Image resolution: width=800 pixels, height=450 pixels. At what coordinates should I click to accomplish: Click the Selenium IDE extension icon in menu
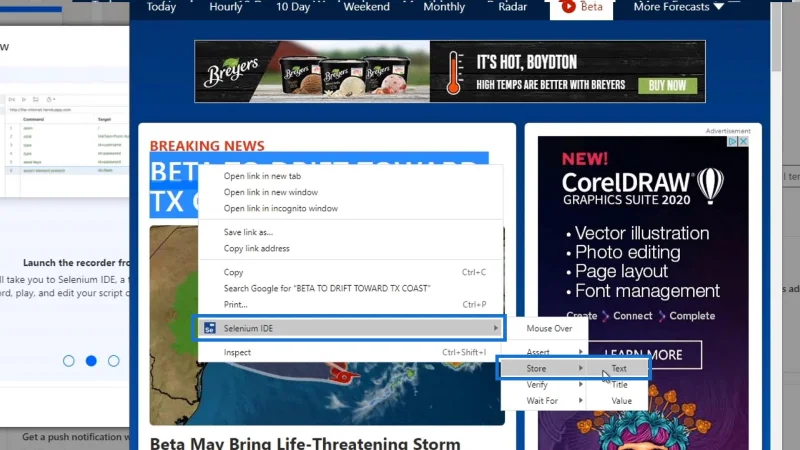(x=210, y=328)
